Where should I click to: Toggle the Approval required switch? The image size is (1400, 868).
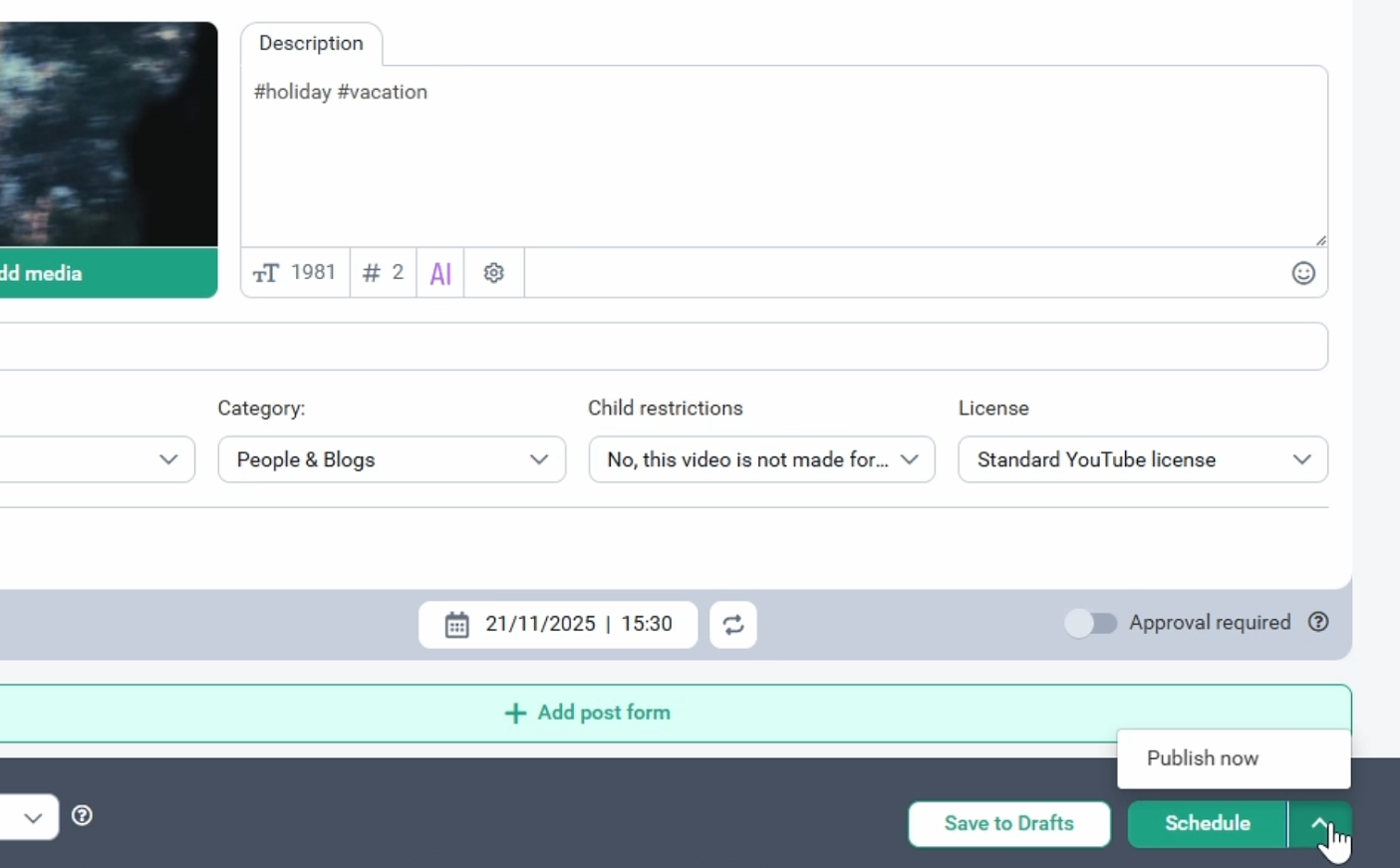[1090, 624]
